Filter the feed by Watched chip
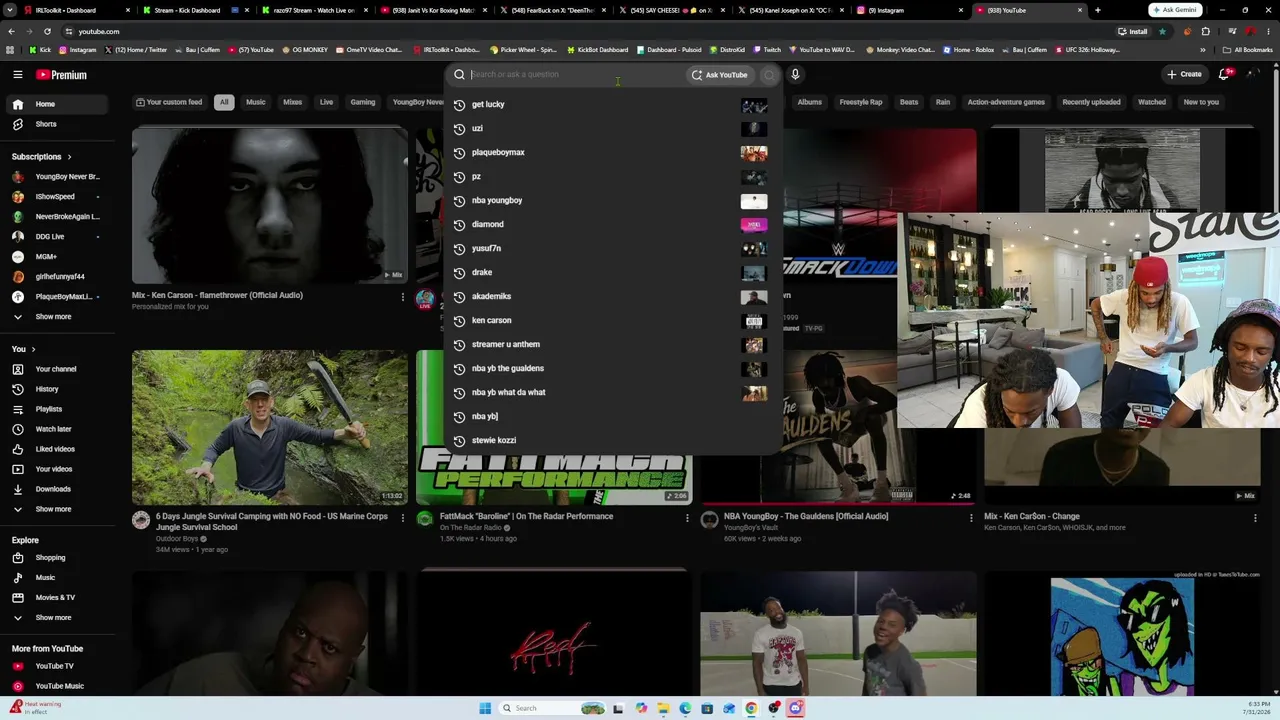The image size is (1280, 720). point(1152,102)
